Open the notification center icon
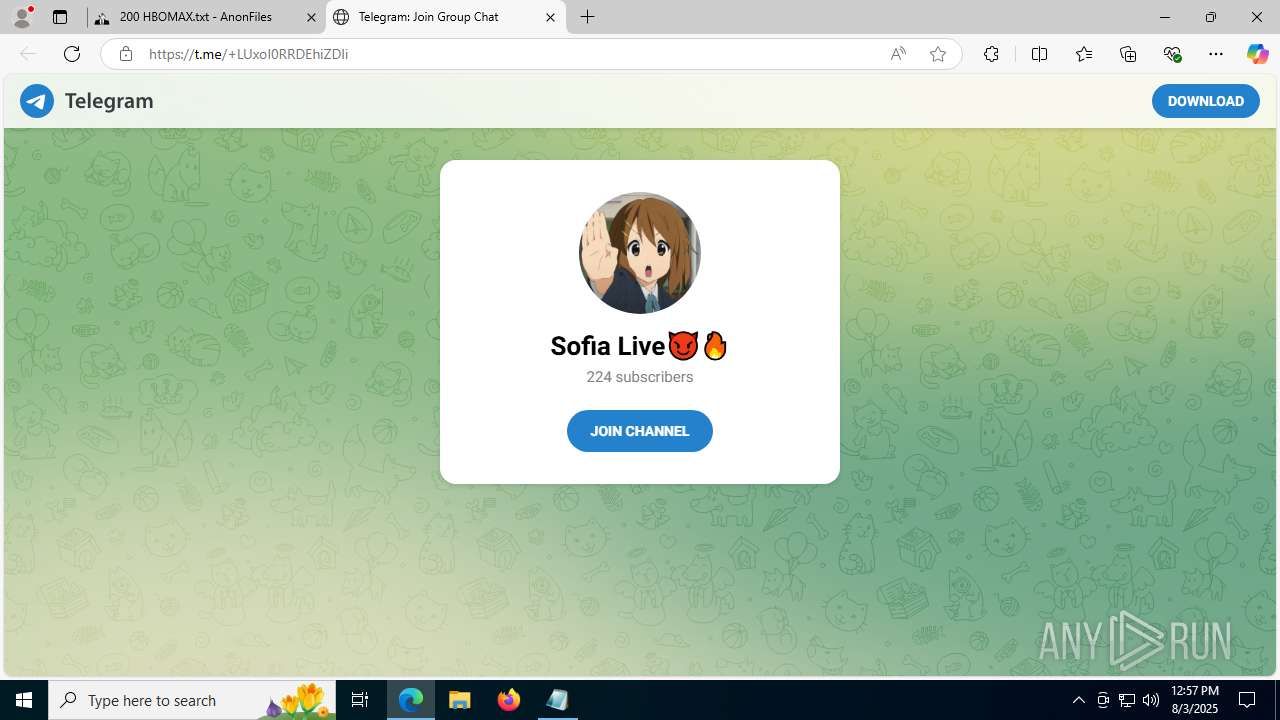1280x720 pixels. [1247, 700]
